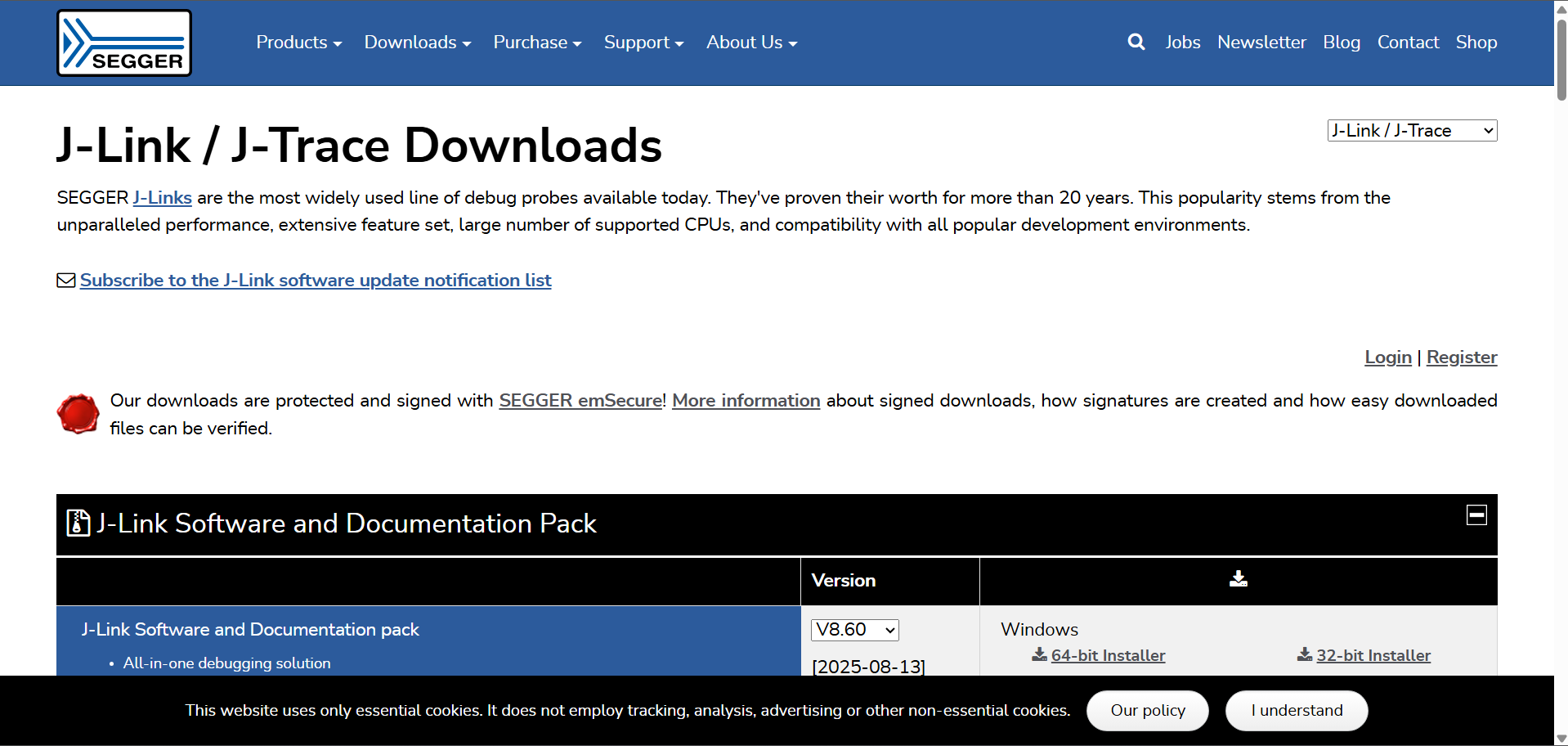
Task: Click the vertical page scrollbar thumb
Action: tap(1561, 59)
